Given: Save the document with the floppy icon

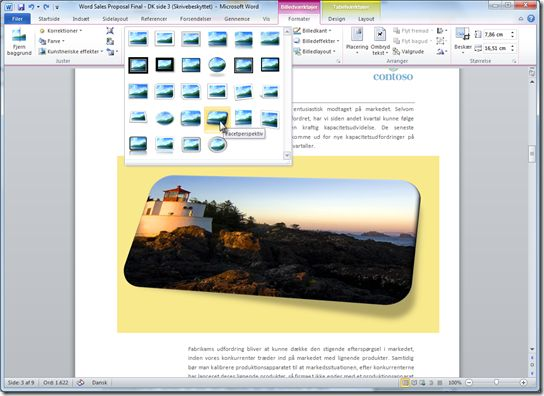Looking at the screenshot, I should click(x=21, y=7).
